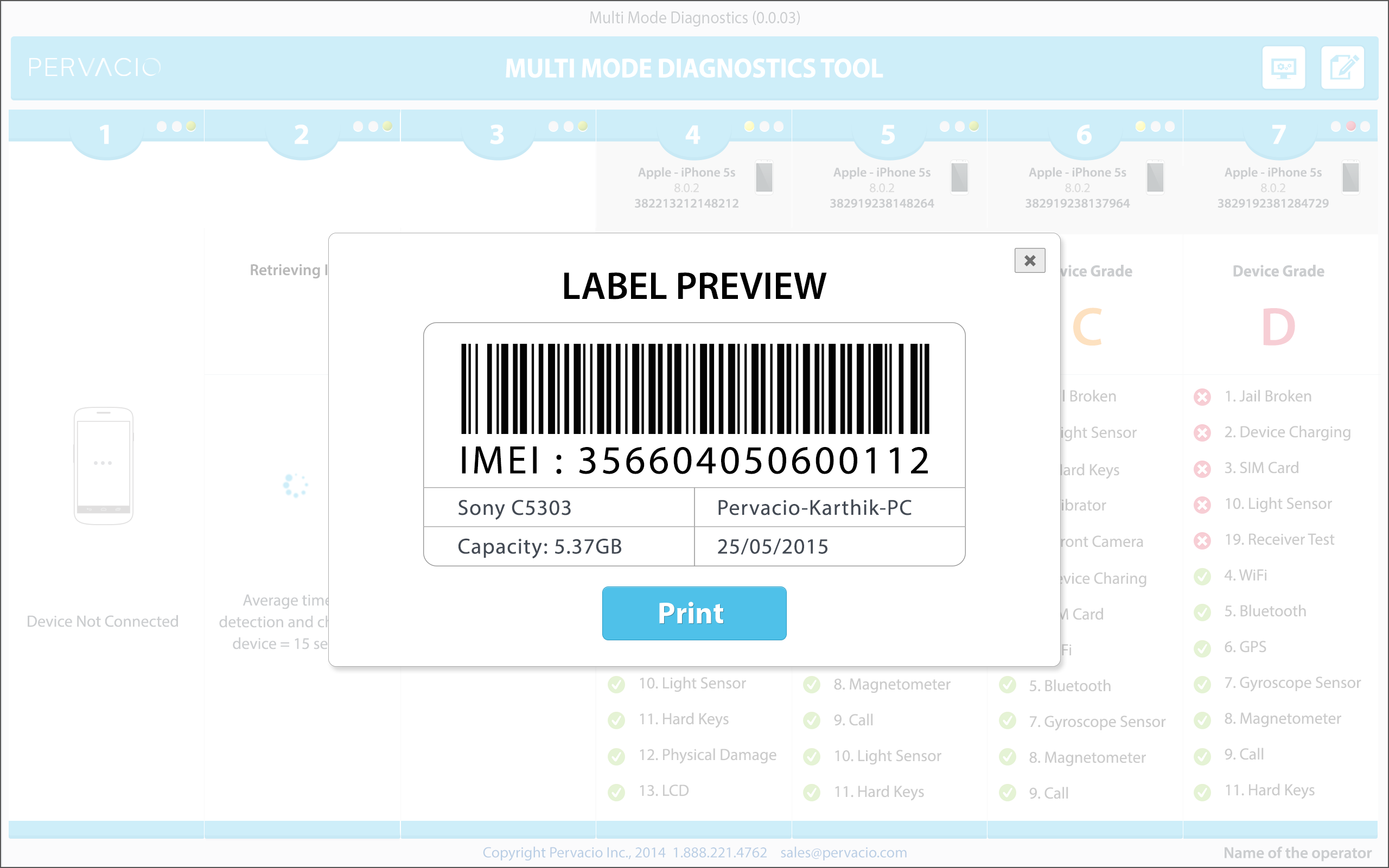Click the fail icon beside 2. Device Charging
Image resolution: width=1389 pixels, height=868 pixels.
1202,432
